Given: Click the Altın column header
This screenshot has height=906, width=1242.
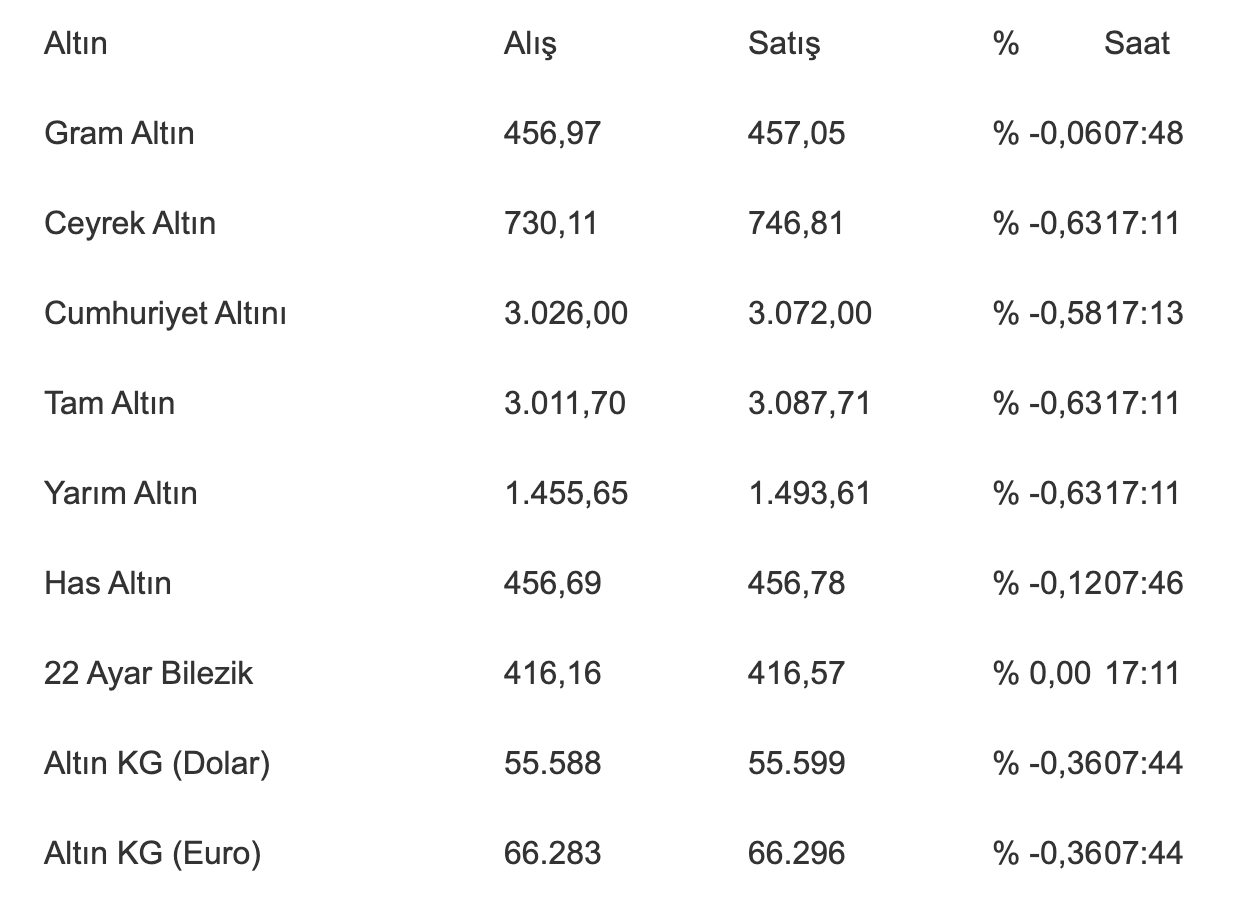Looking at the screenshot, I should point(75,43).
